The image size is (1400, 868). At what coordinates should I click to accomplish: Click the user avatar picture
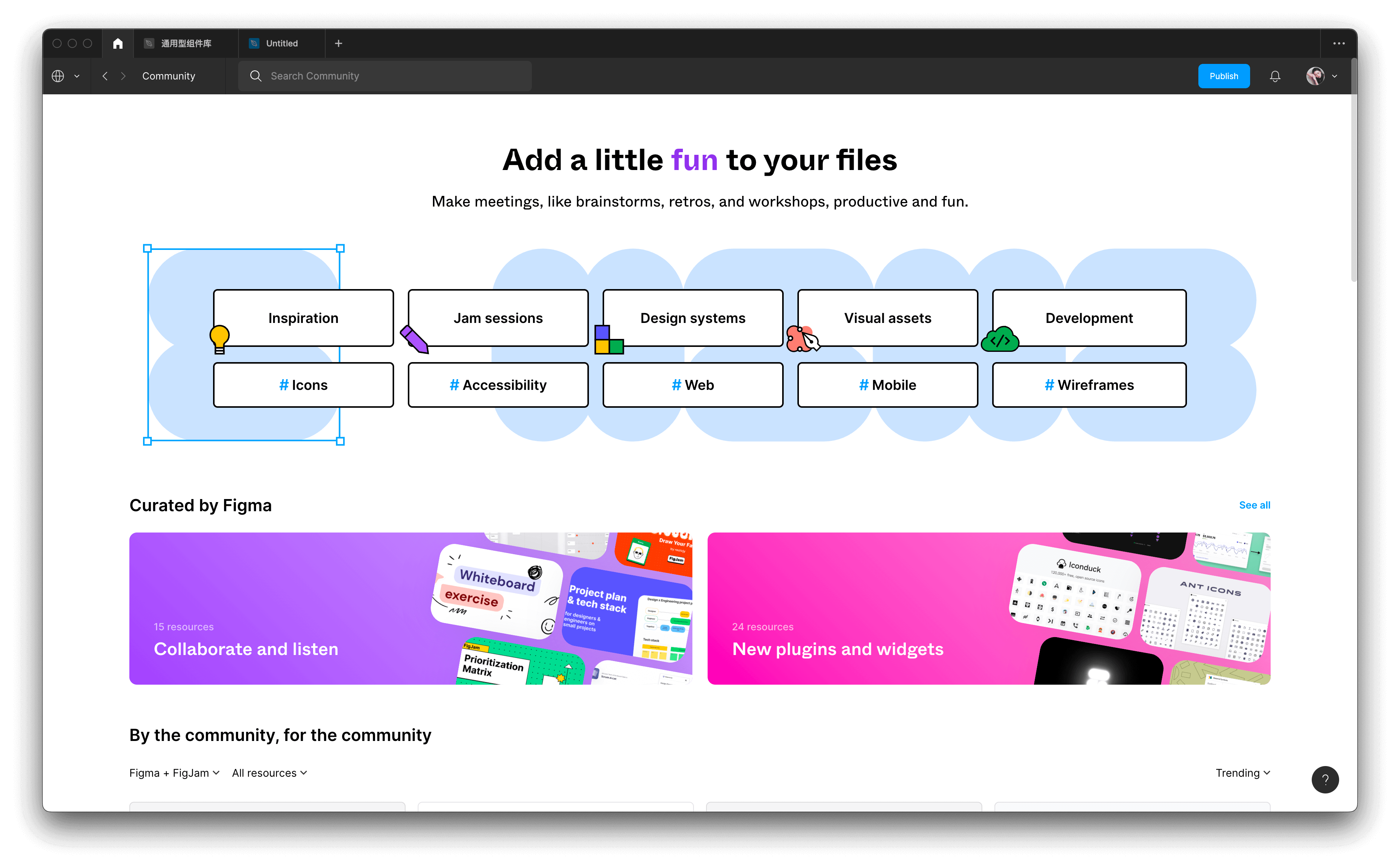point(1315,76)
